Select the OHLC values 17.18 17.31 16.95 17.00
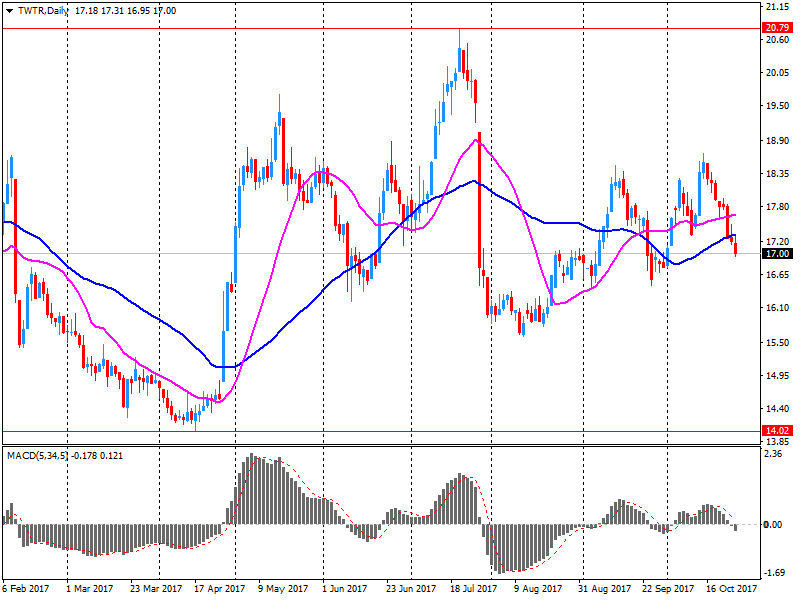The width and height of the screenshot is (800, 600). pos(126,11)
